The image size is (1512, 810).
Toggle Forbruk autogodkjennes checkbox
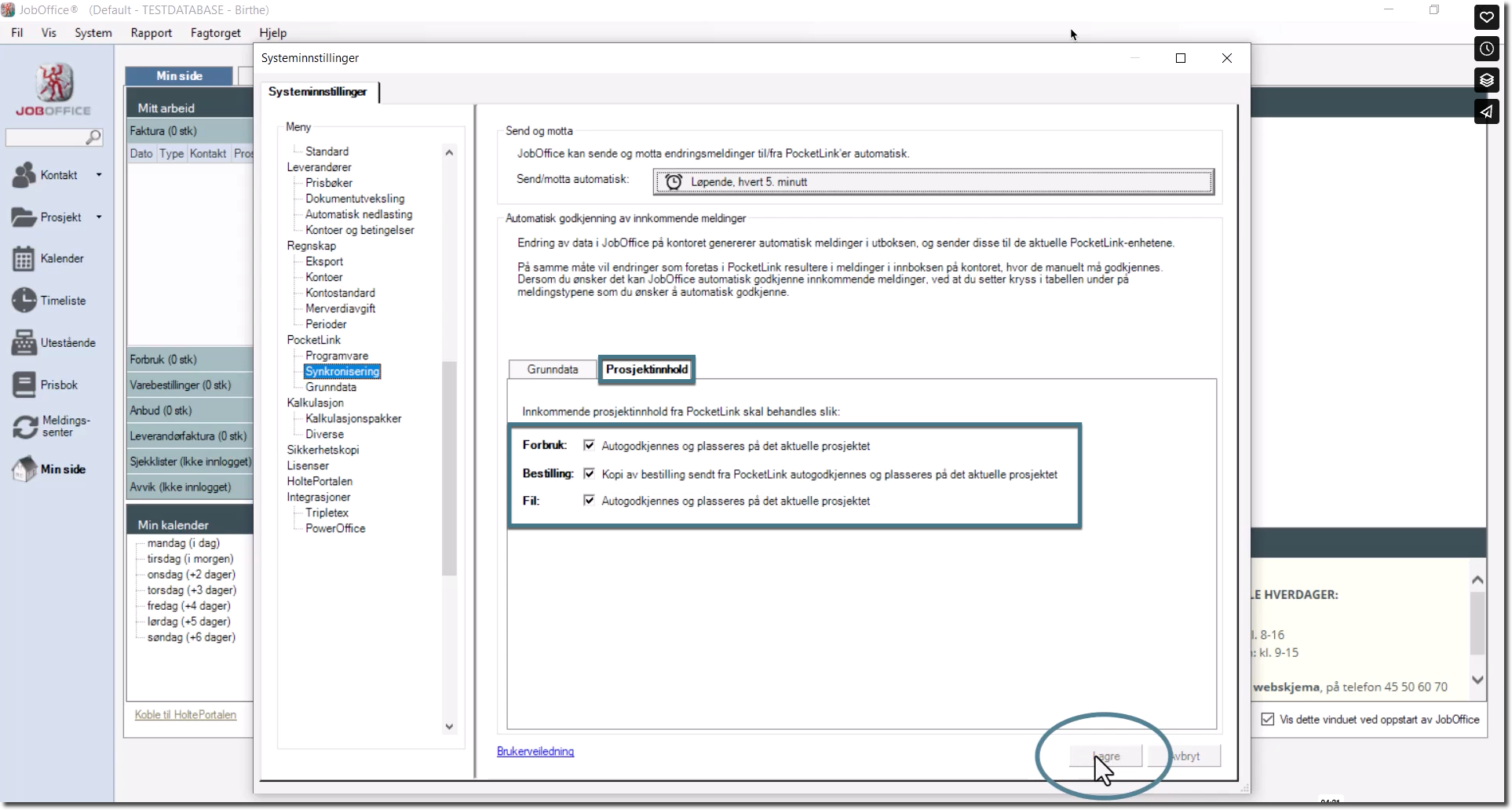(x=589, y=445)
